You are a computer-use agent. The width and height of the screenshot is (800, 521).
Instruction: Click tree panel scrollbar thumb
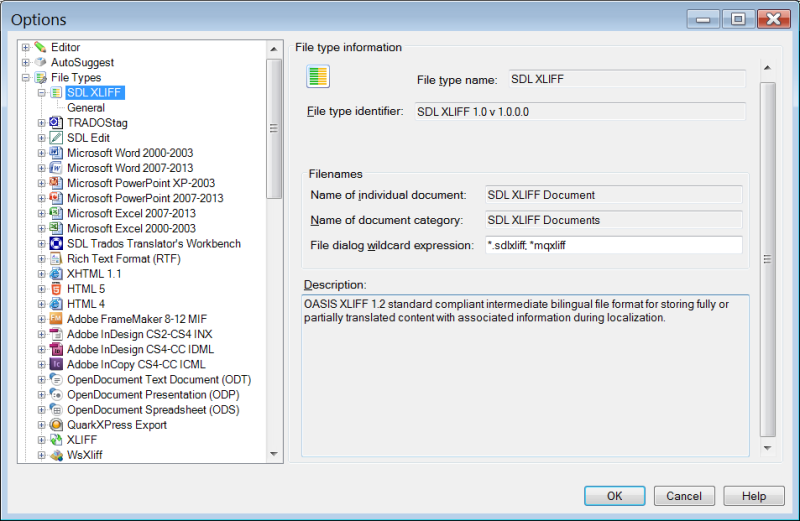pyautogui.click(x=274, y=129)
